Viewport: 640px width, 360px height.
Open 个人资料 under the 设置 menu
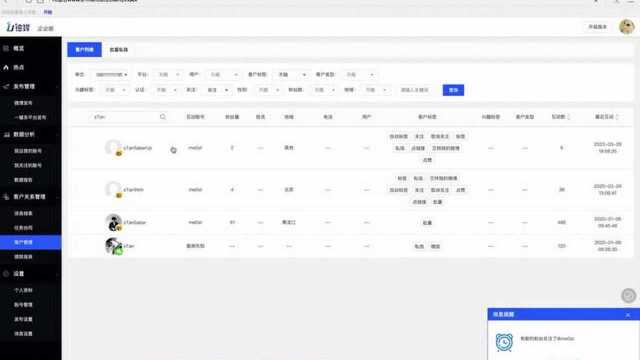click(23, 290)
